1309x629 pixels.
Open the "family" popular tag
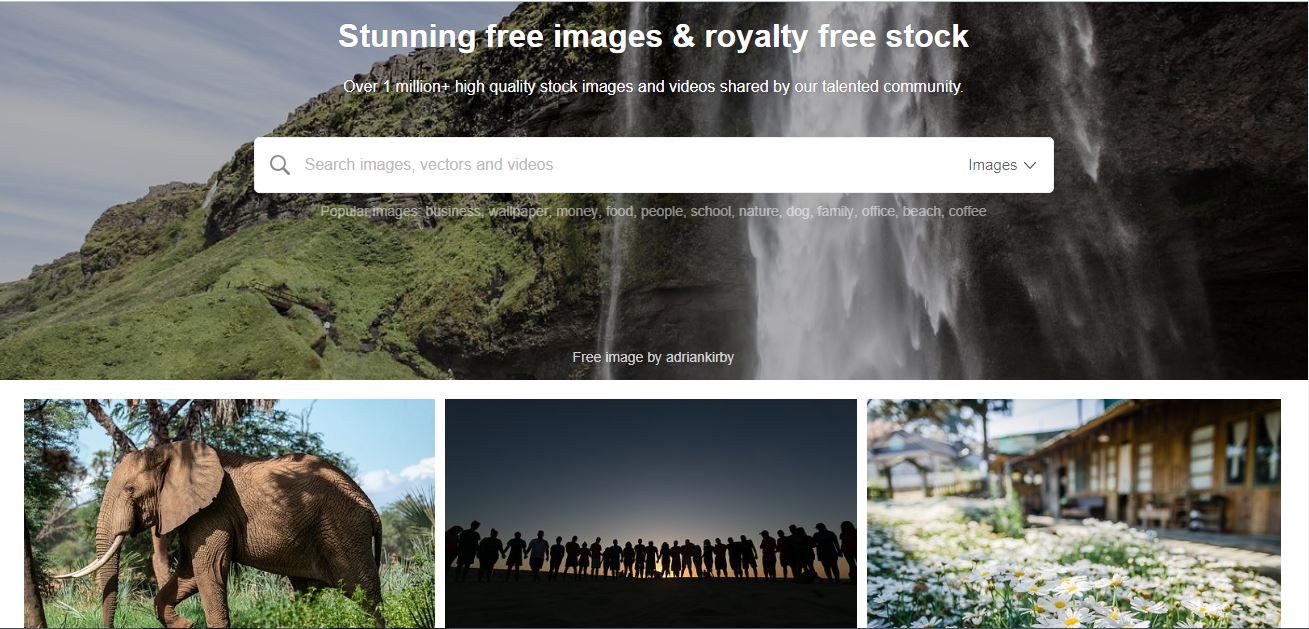[x=836, y=211]
